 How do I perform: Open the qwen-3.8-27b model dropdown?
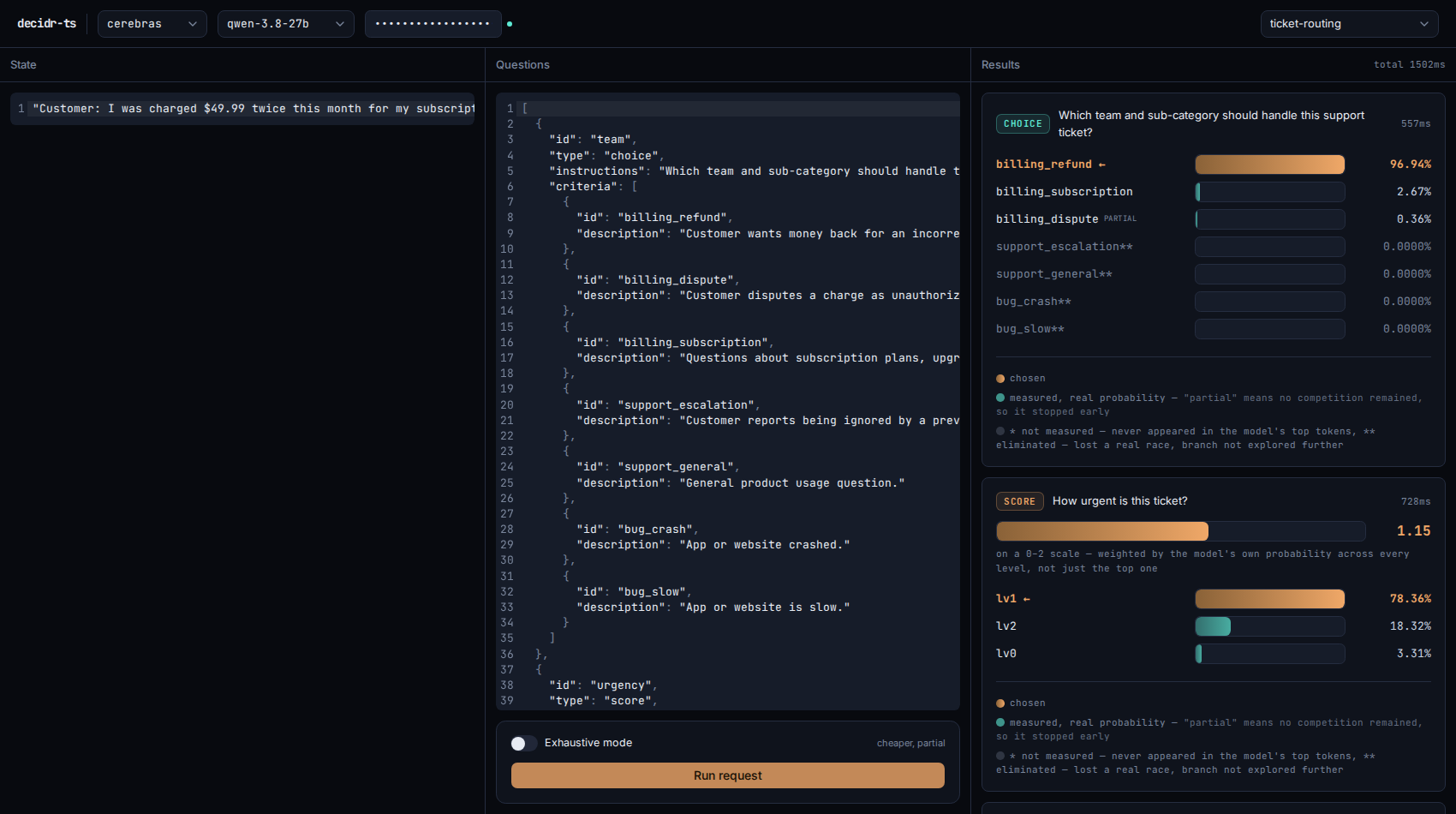click(x=285, y=24)
